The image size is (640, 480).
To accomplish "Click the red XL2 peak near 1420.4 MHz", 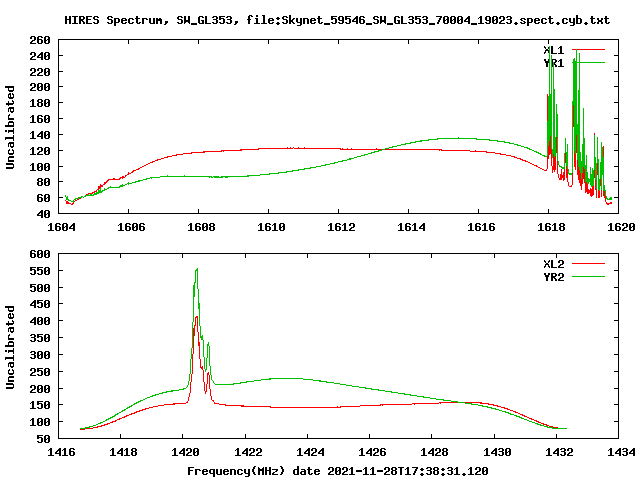I will coord(197,318).
